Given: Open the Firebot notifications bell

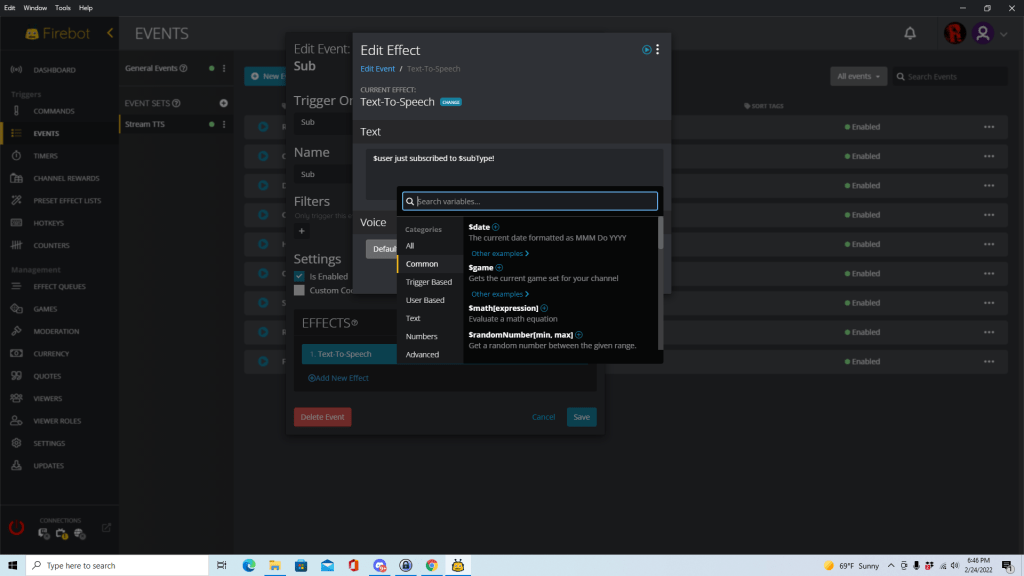Looking at the screenshot, I should [910, 33].
